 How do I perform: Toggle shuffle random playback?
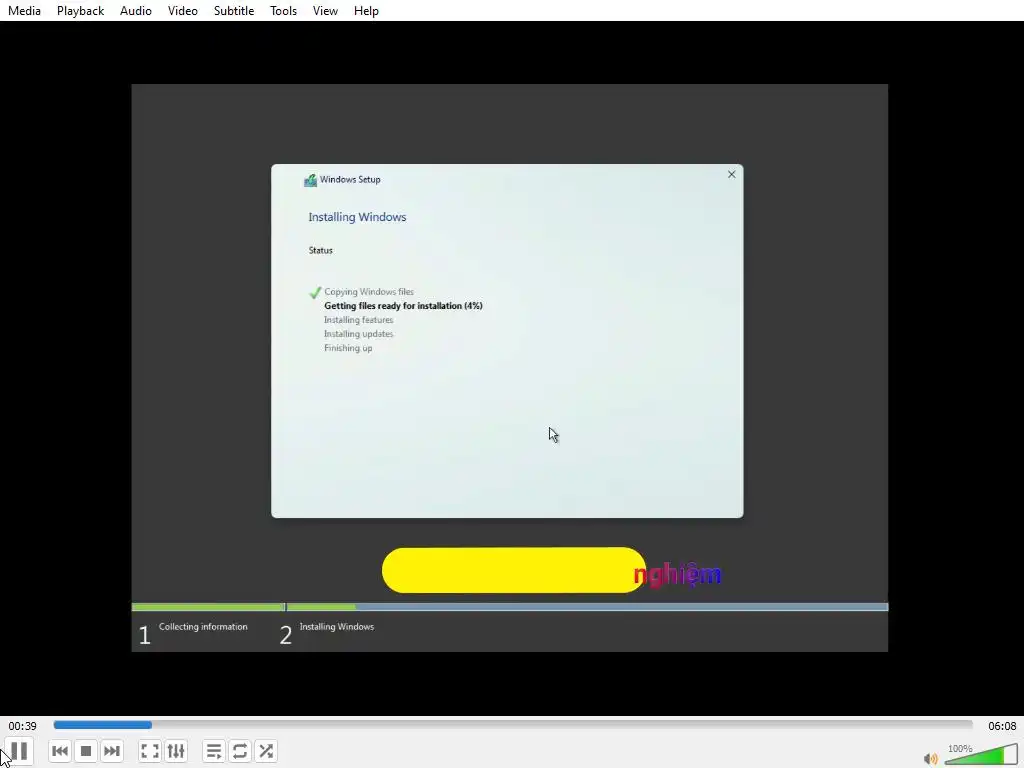[x=266, y=751]
